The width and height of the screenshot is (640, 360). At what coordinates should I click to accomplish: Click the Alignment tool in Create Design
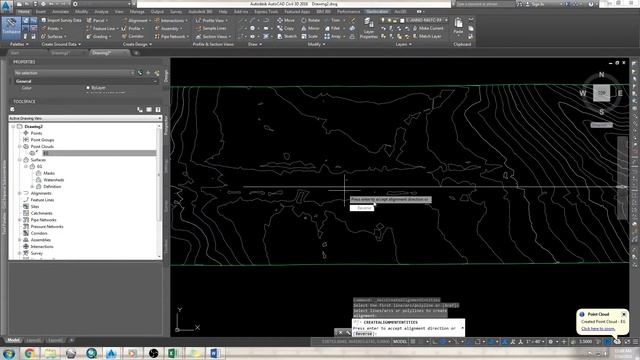(136, 20)
